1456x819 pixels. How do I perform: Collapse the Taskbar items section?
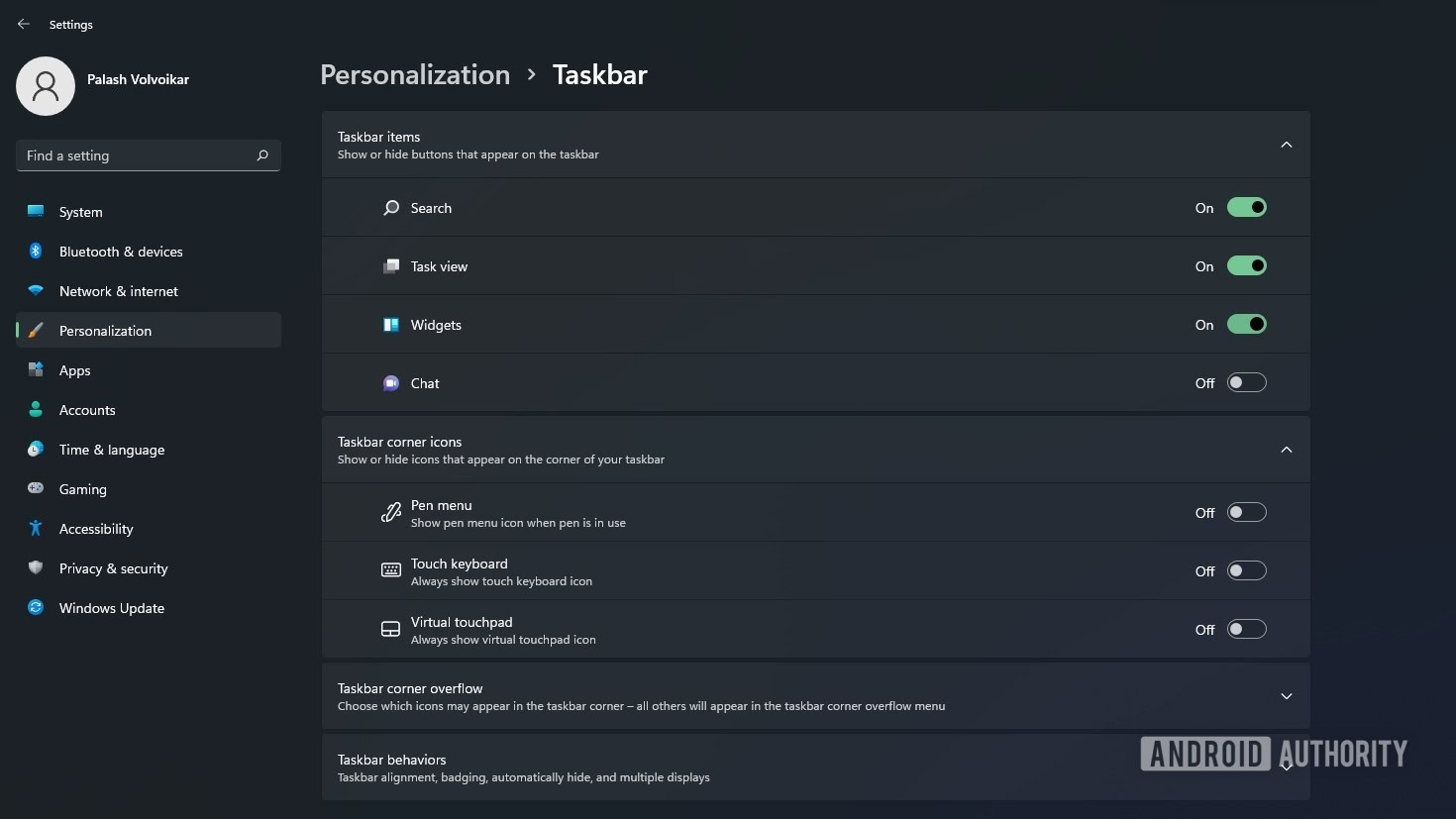[1286, 145]
